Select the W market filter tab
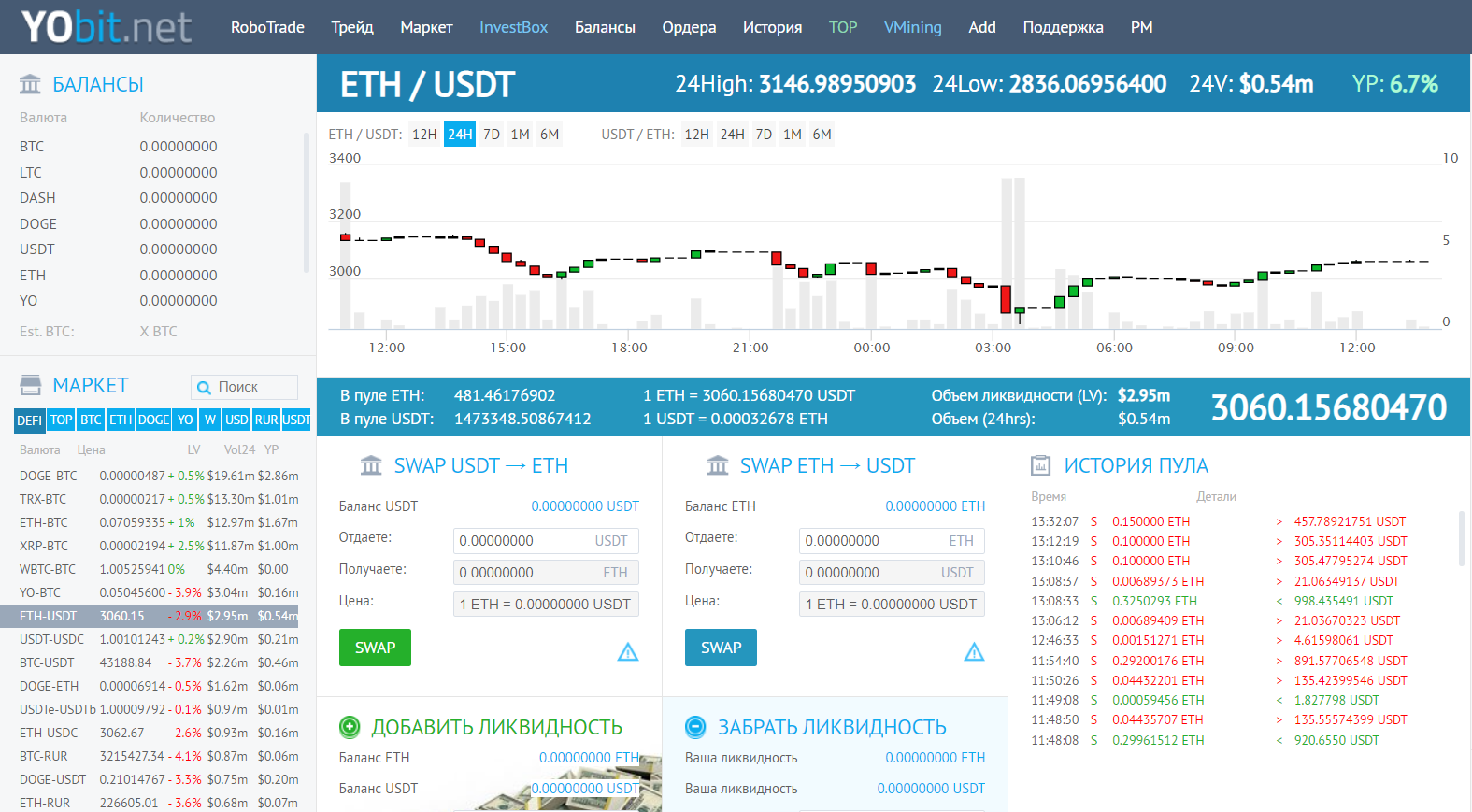Screen dimensions: 1472x812 [x=210, y=420]
